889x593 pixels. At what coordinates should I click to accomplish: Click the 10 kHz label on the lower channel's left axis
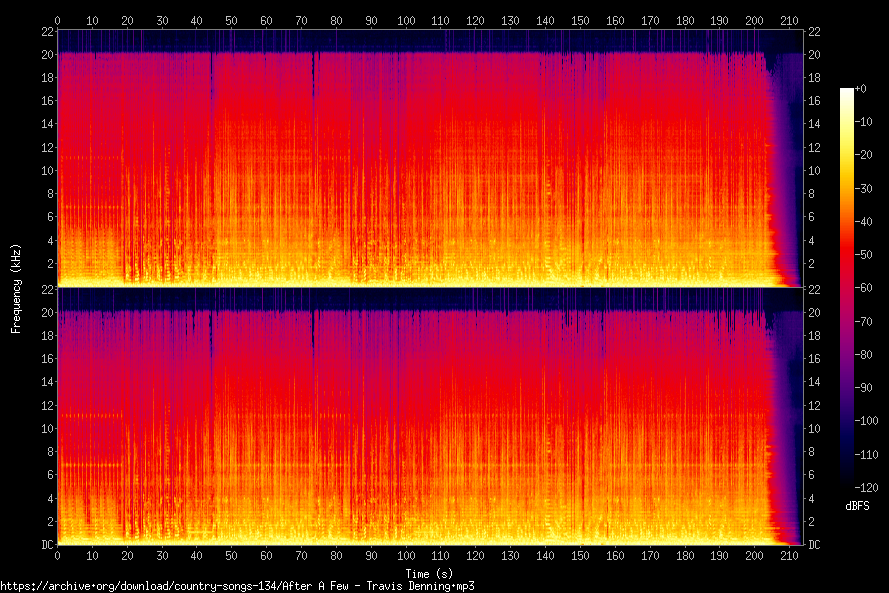click(x=45, y=428)
